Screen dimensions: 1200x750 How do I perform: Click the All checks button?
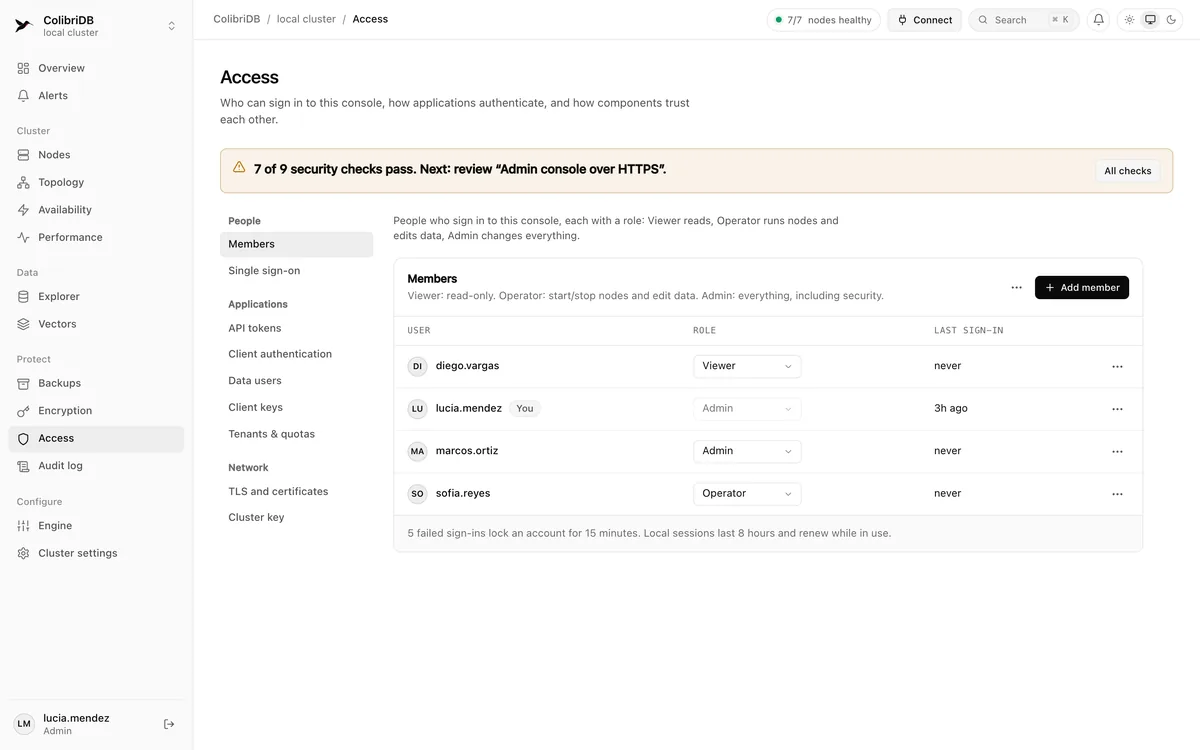(x=1128, y=171)
